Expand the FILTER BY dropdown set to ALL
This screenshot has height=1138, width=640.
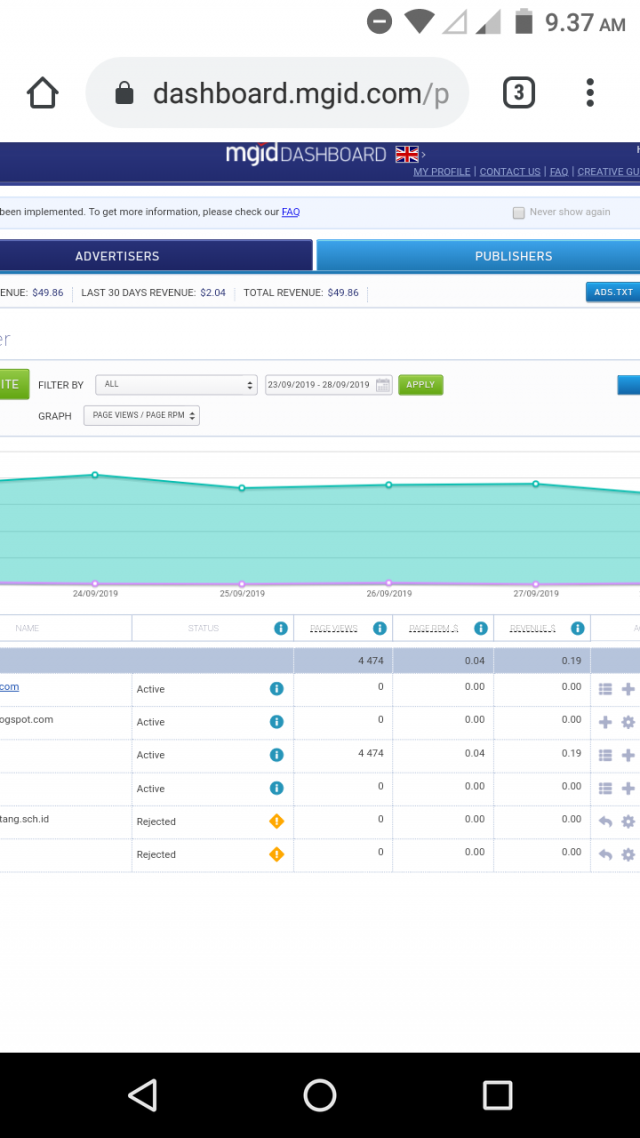(x=176, y=385)
